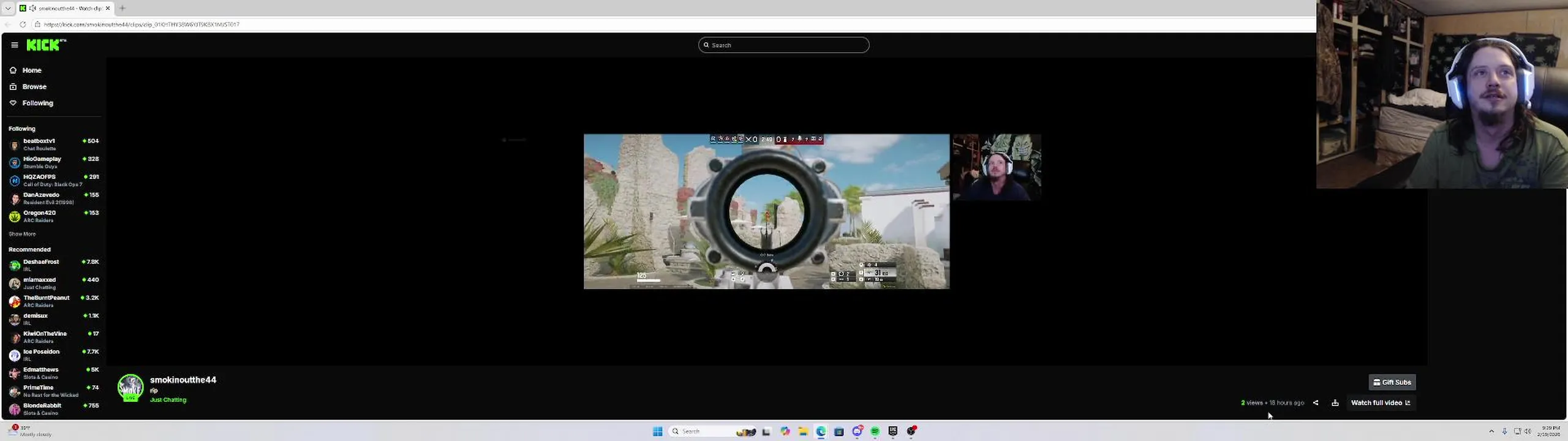Click the clip video player

[x=766, y=211]
